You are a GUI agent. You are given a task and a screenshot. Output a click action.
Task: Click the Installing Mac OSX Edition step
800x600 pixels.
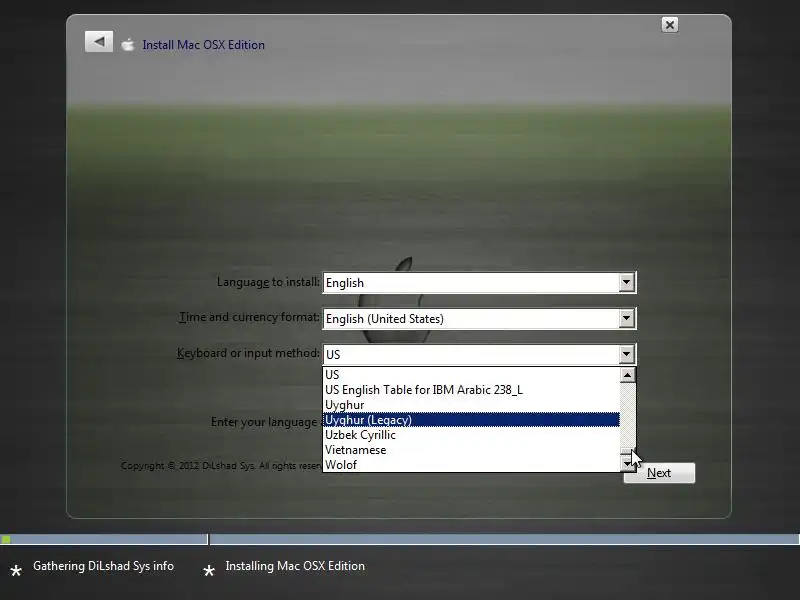tap(295, 566)
